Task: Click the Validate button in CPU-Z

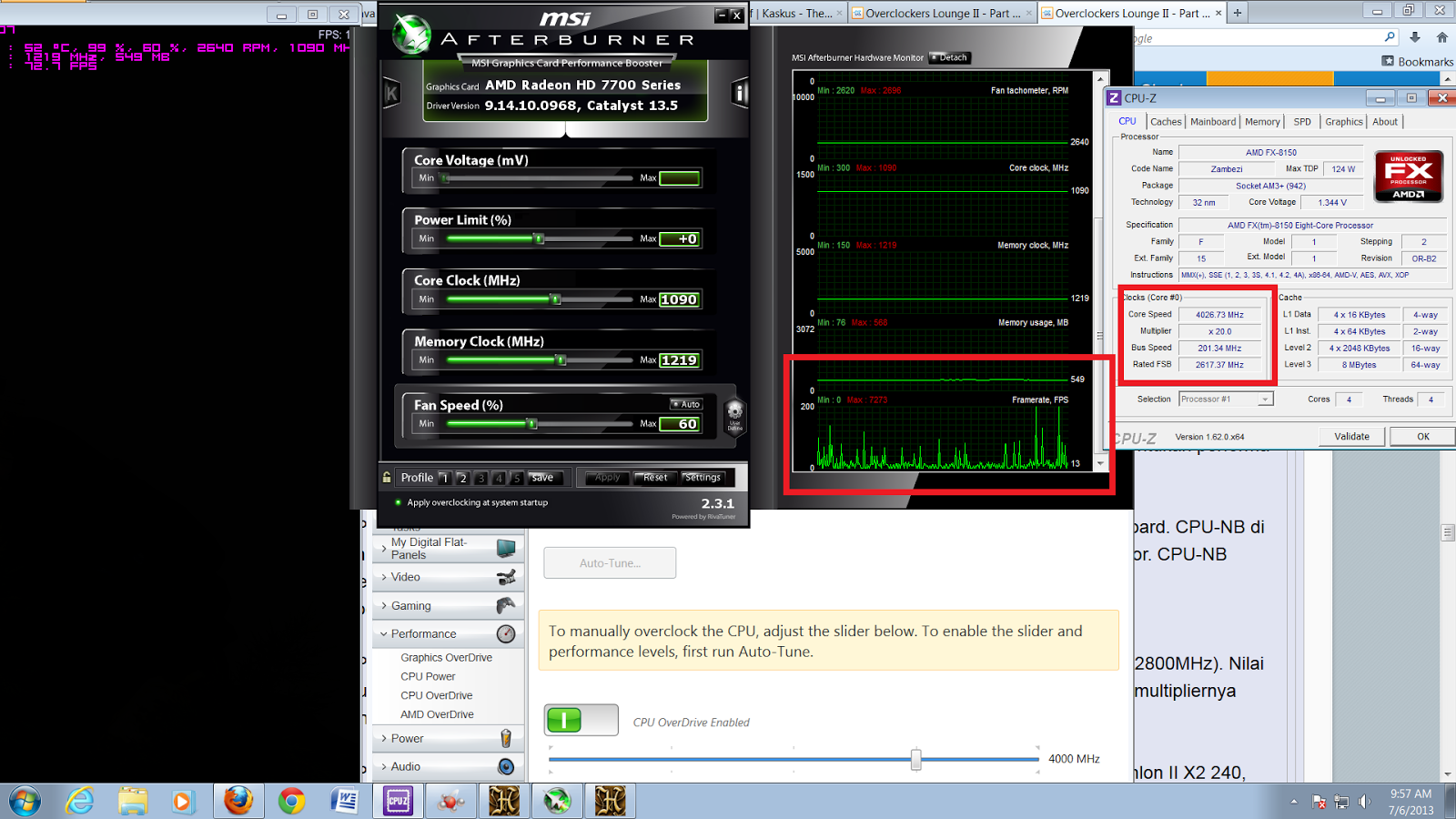Action: coord(1351,436)
